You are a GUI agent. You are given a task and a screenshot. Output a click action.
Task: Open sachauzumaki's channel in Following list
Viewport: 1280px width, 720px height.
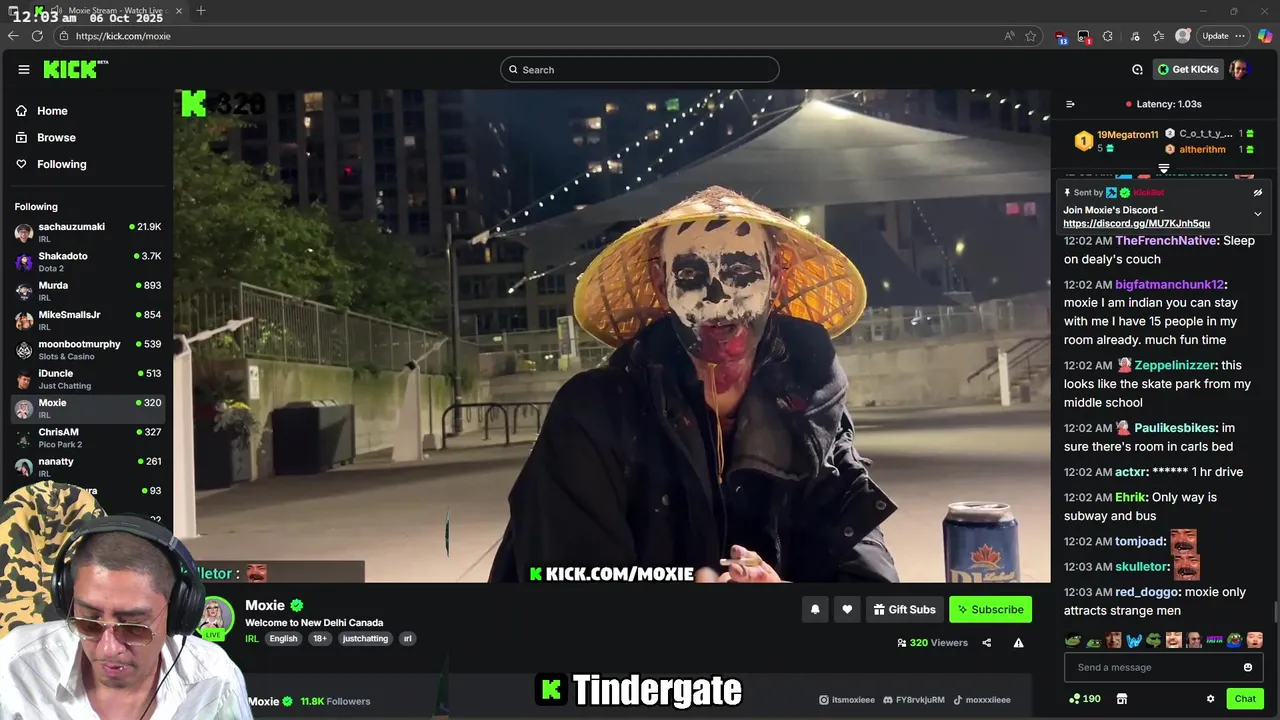click(x=88, y=232)
